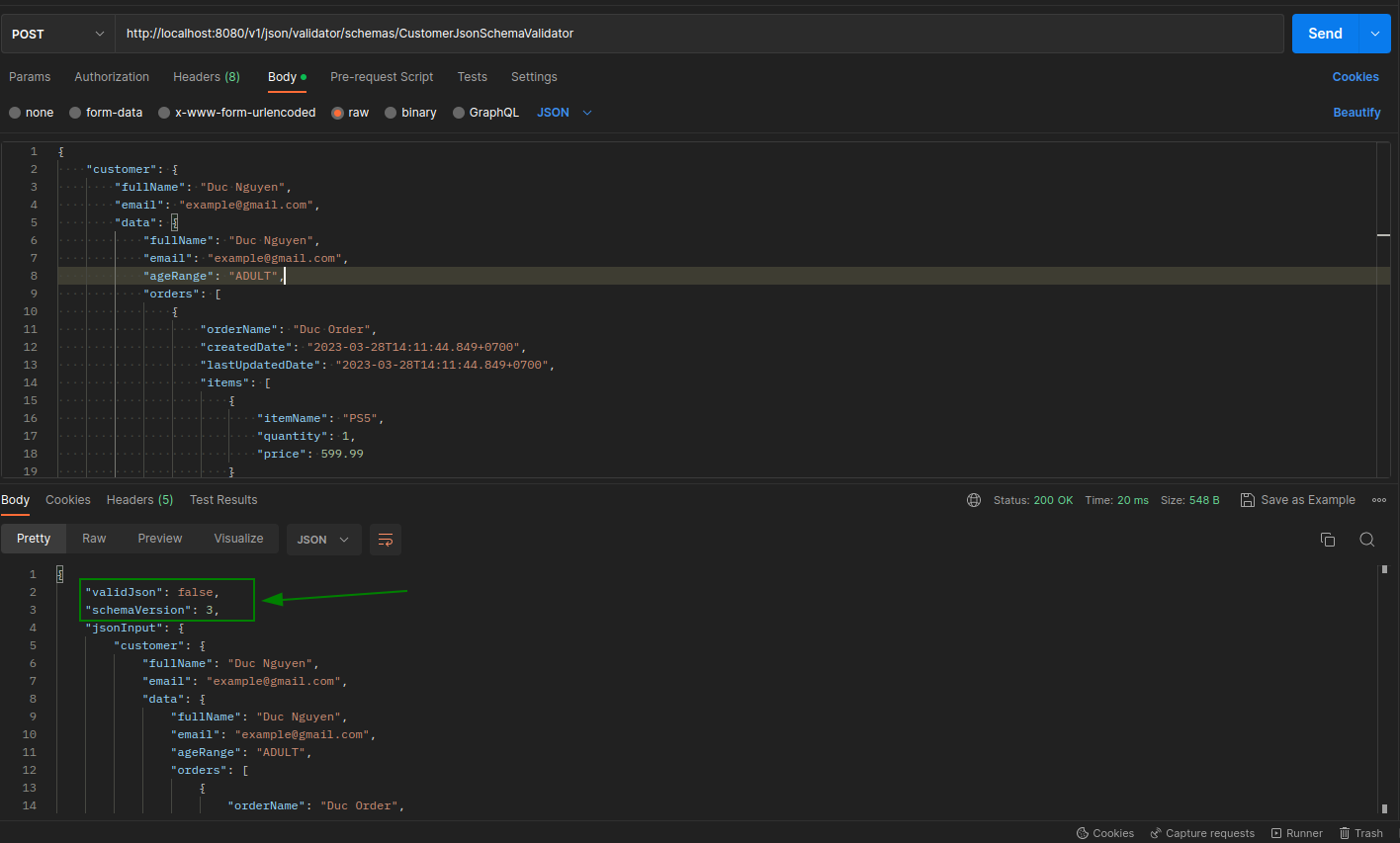Copy the response body
1400x843 pixels.
[1328, 540]
